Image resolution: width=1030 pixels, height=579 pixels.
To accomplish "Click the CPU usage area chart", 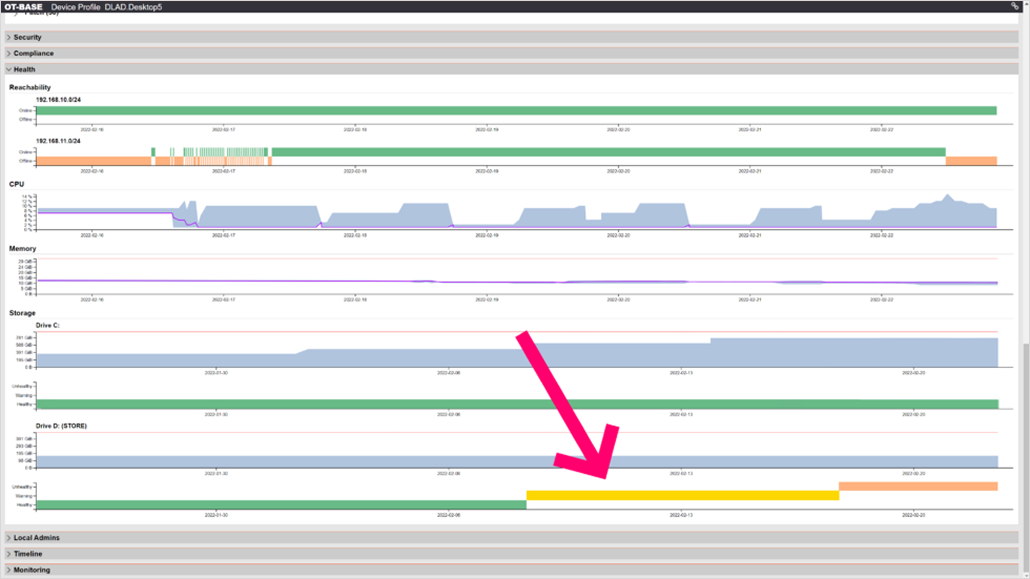I will pyautogui.click(x=516, y=212).
